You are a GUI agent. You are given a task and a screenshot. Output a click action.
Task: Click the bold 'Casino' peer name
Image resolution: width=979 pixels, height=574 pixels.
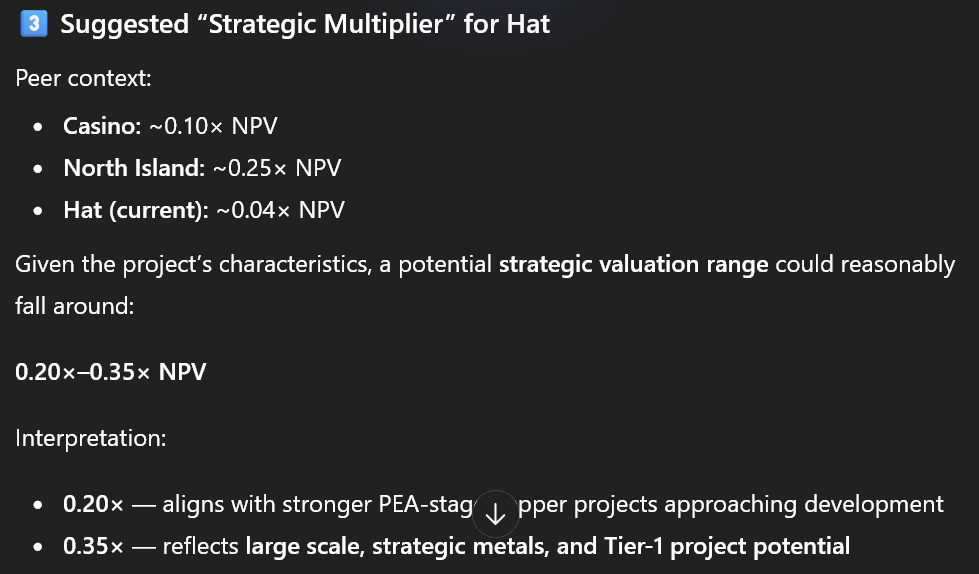[96, 125]
